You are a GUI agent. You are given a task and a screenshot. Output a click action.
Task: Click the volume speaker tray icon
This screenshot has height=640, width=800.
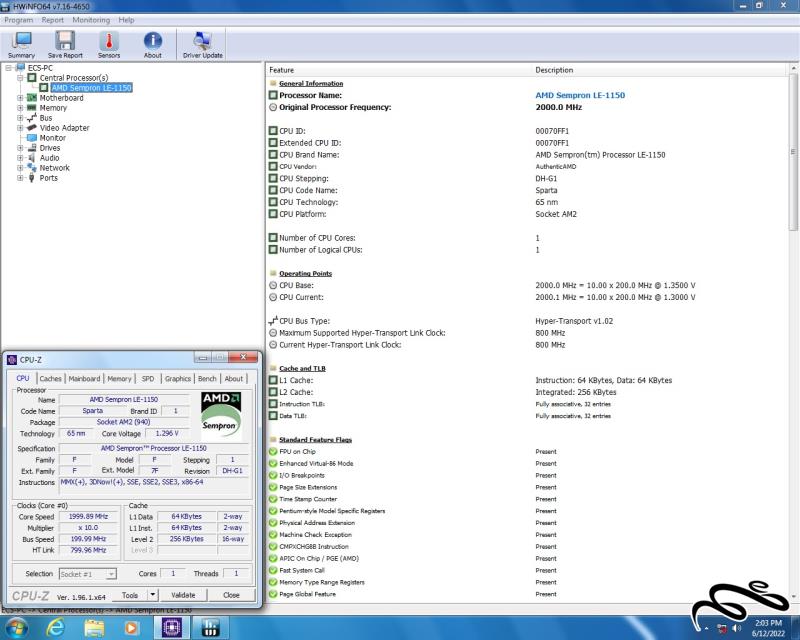pyautogui.click(x=737, y=628)
